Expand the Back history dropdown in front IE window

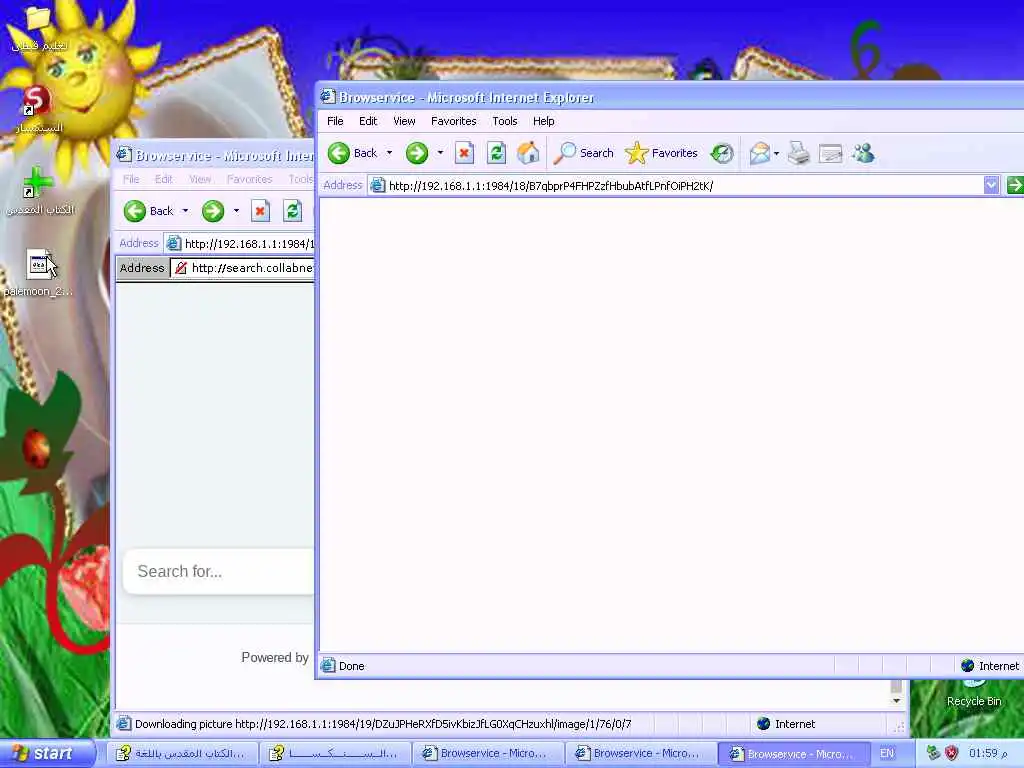point(389,153)
